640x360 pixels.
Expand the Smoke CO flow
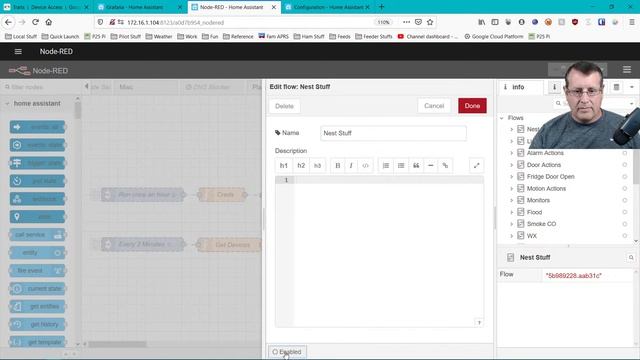[x=511, y=224]
